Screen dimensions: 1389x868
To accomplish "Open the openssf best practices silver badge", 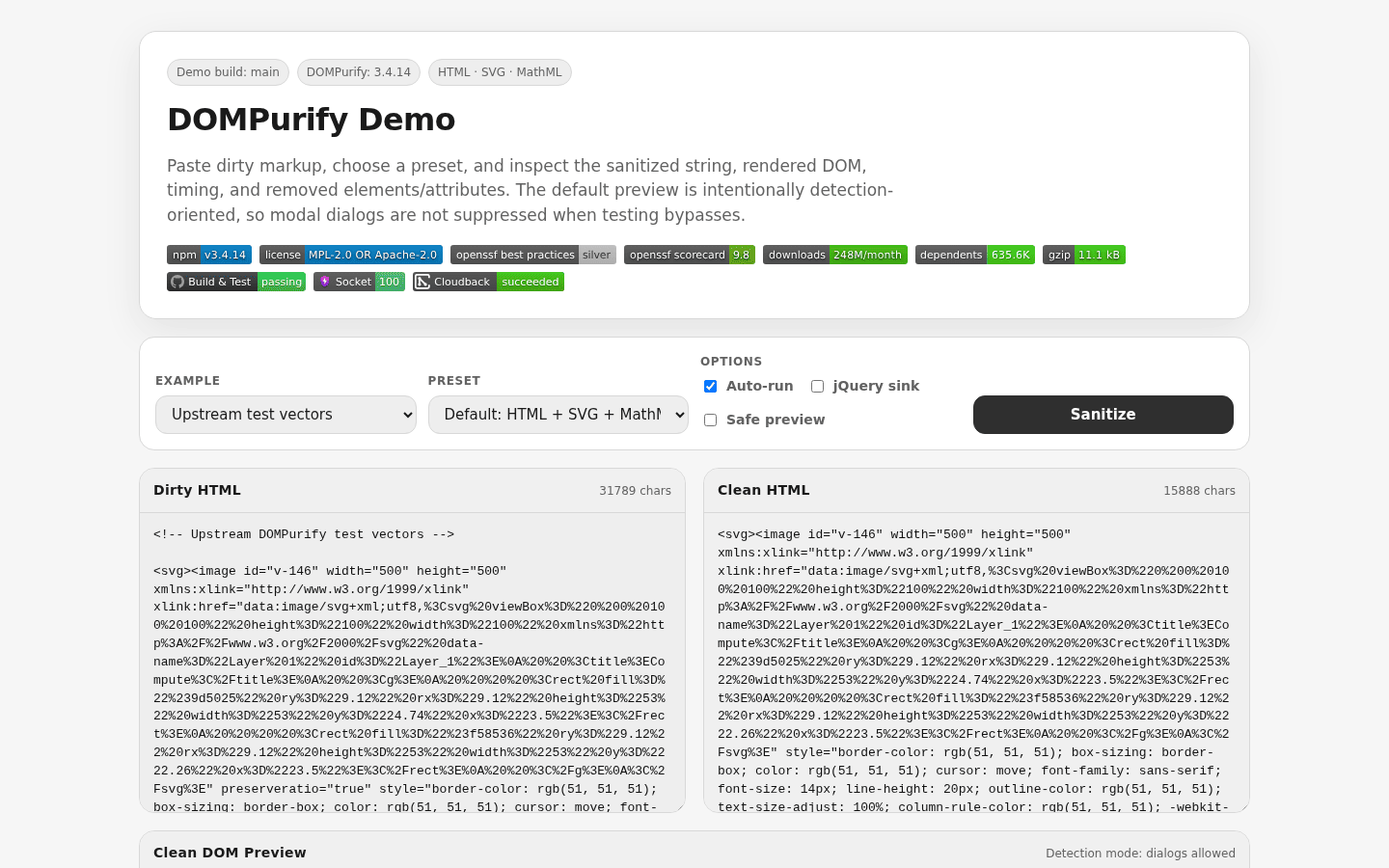I will (x=533, y=255).
